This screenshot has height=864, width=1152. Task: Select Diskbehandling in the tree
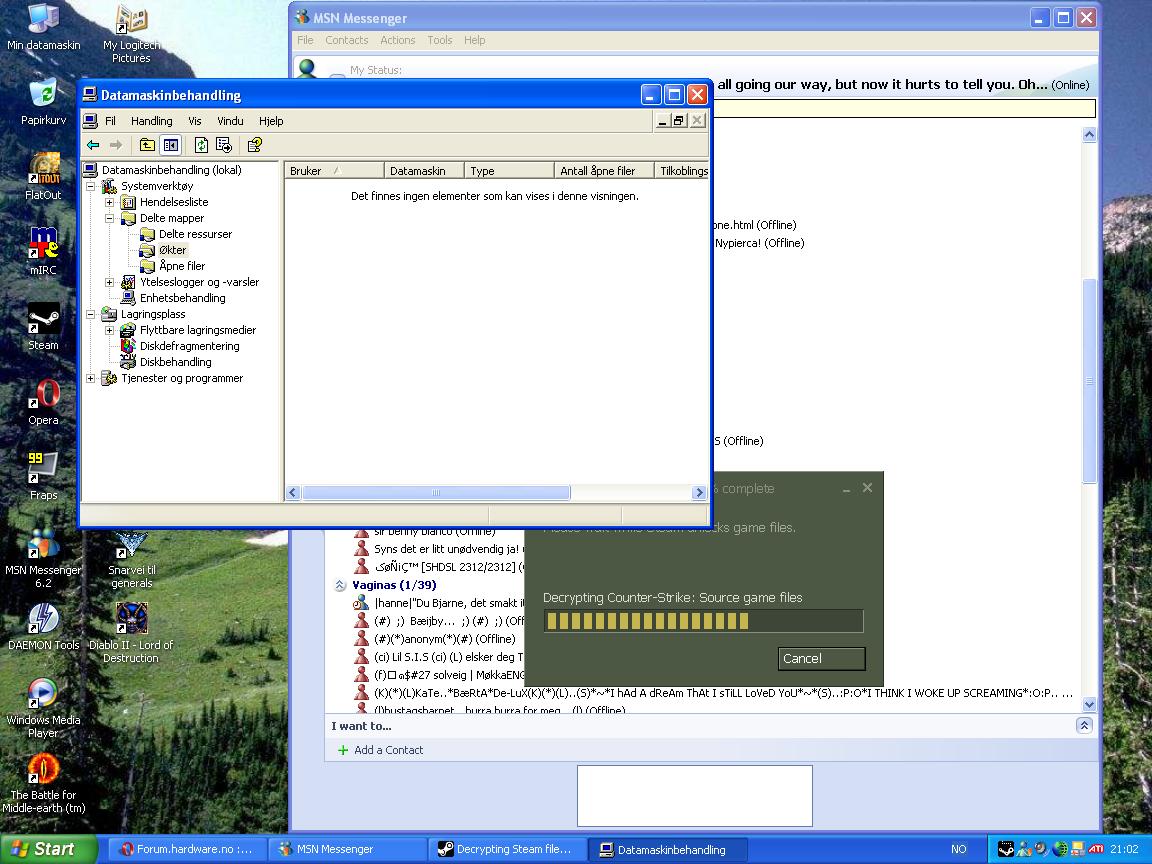tap(176, 362)
